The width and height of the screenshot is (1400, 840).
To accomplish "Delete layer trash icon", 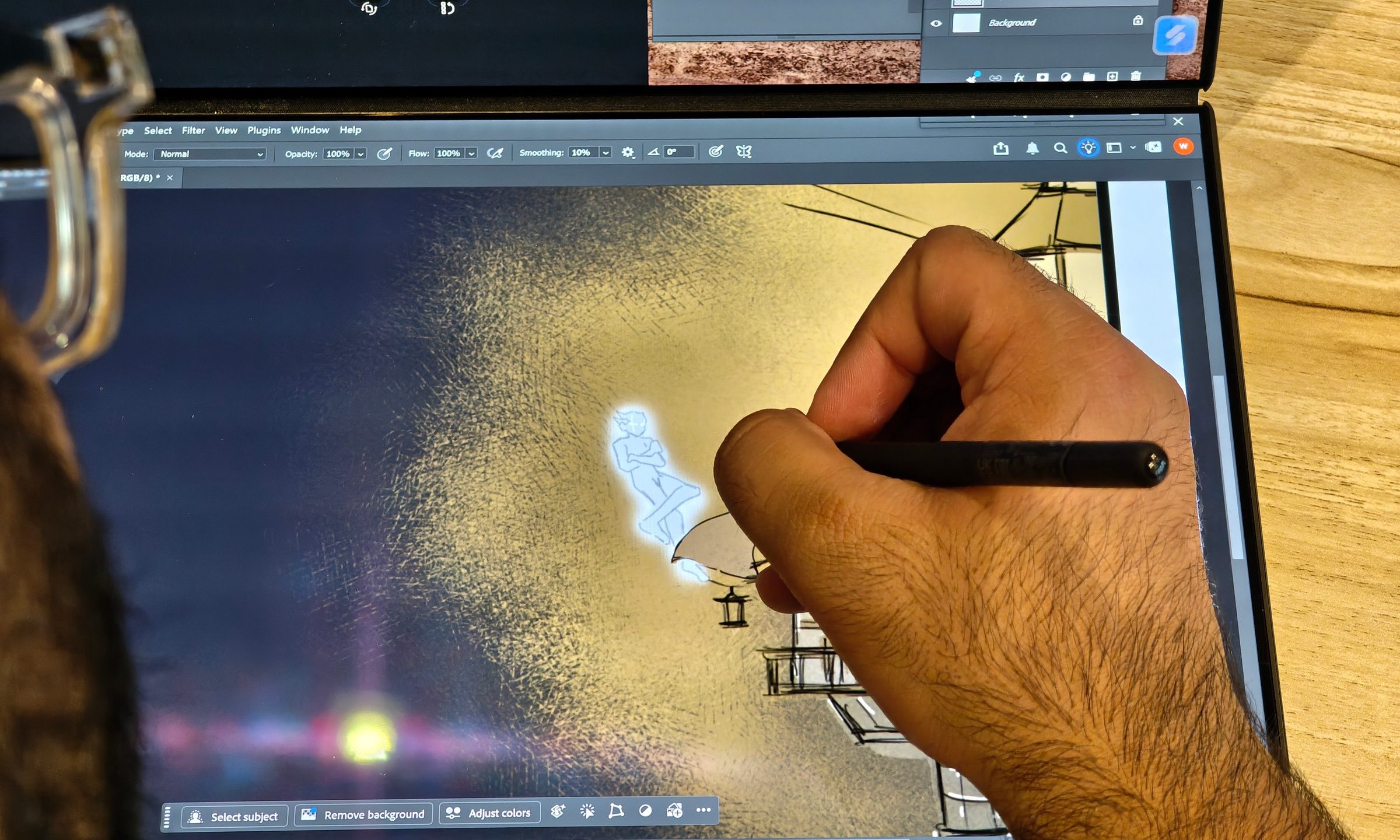I will tap(1136, 76).
